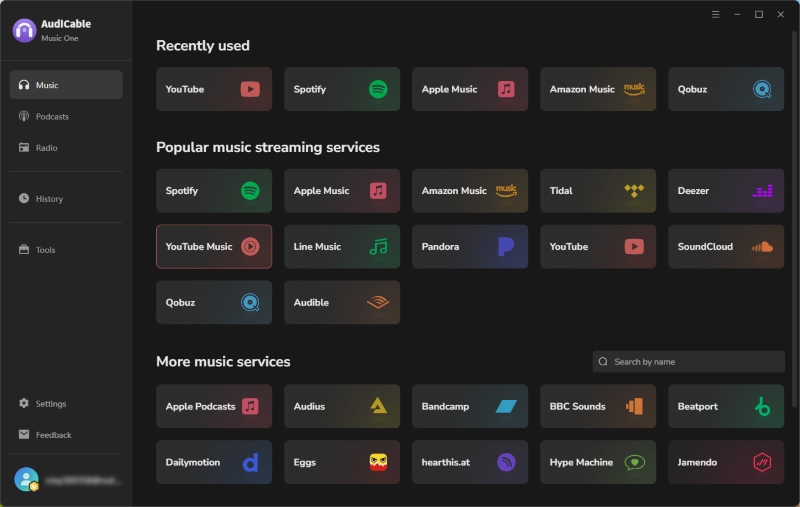Click the Beatport logo icon
This screenshot has height=507, width=800.
[x=762, y=407]
